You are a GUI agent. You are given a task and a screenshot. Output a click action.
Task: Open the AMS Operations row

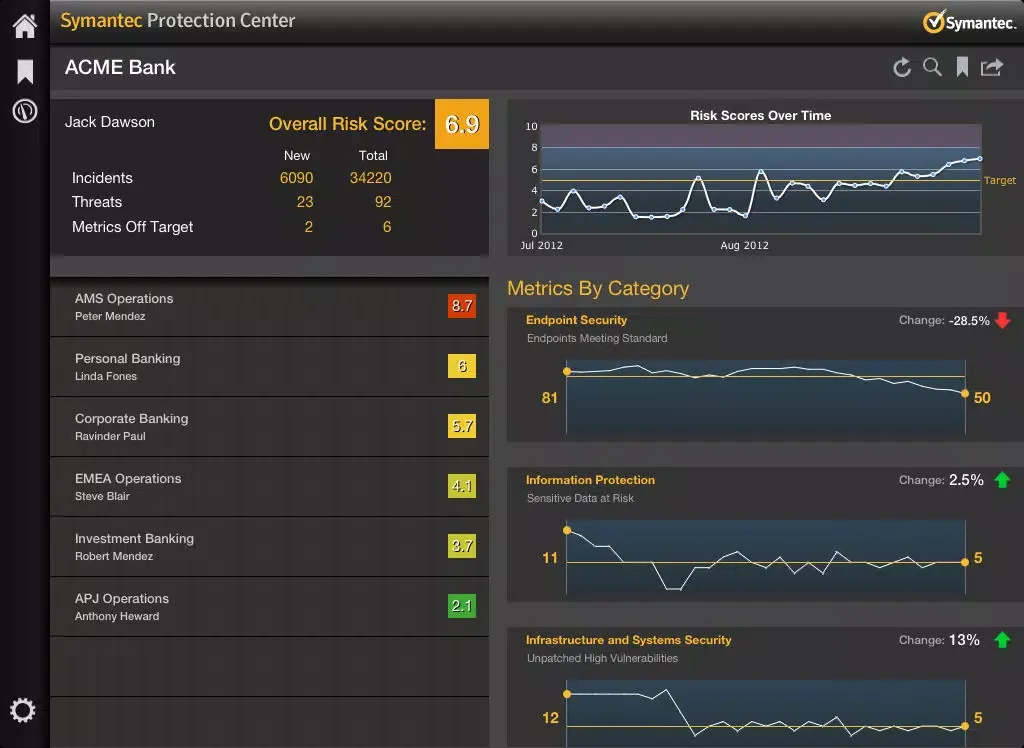click(x=269, y=307)
